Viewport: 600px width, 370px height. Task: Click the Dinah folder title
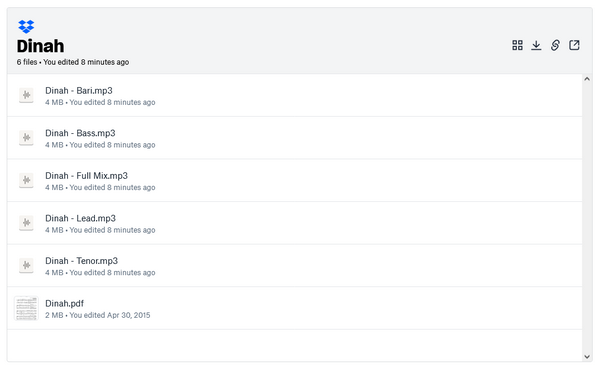[x=41, y=46]
